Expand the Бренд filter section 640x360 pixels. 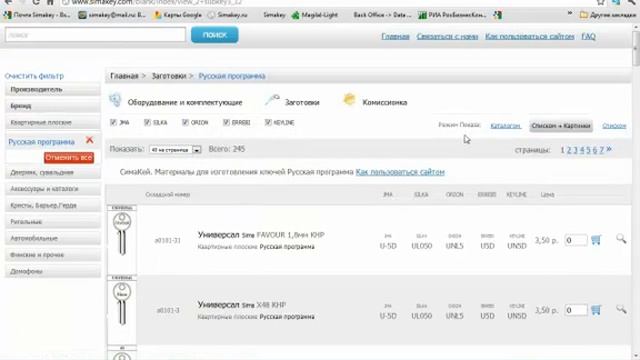pos(53,106)
